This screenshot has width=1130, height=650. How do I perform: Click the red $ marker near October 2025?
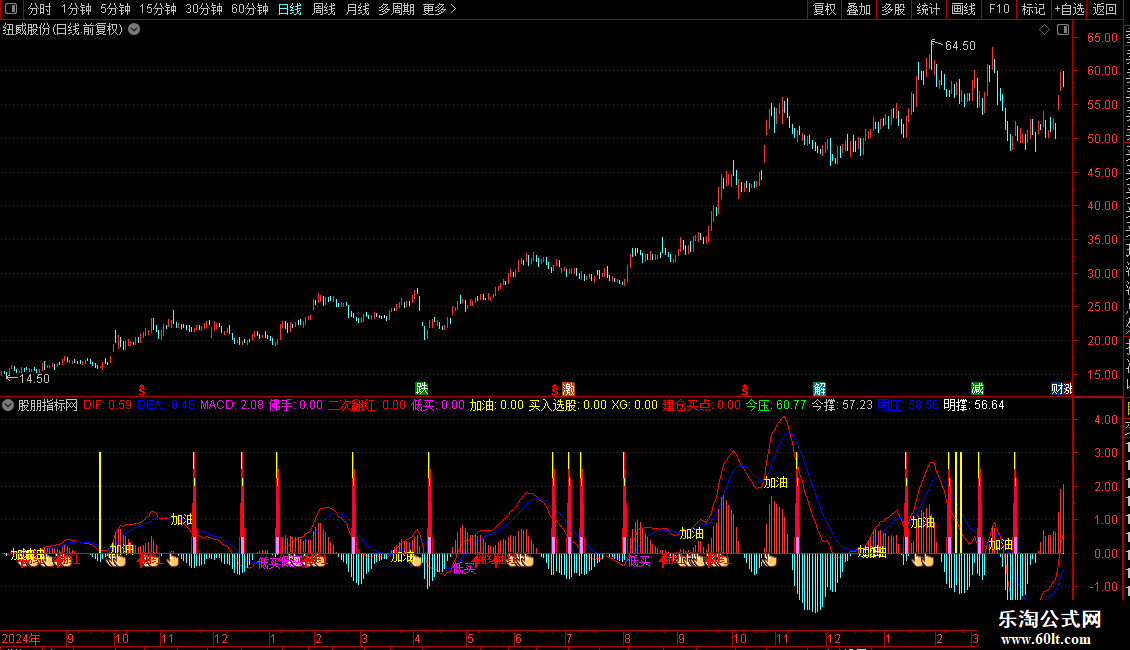744,390
